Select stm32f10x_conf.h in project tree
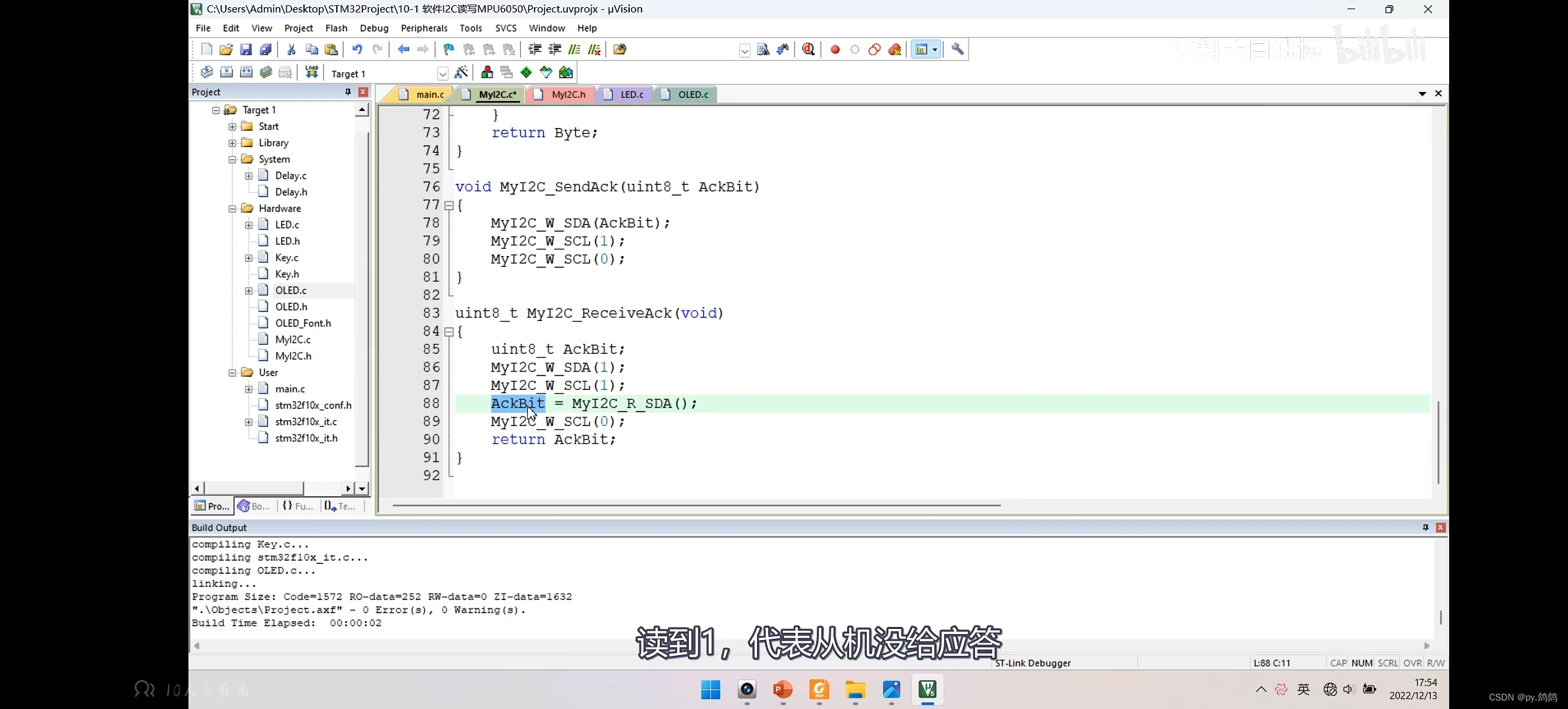 (313, 405)
